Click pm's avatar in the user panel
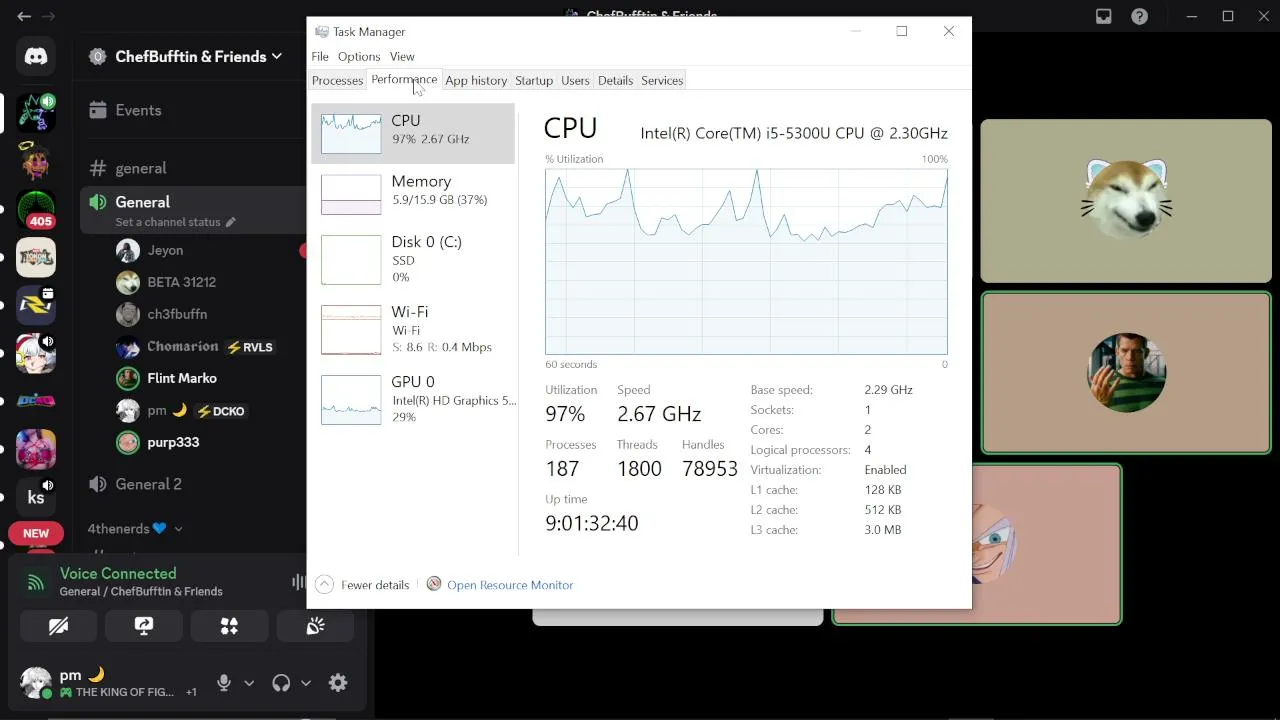Screen dimensions: 1280x720 click(x=36, y=683)
